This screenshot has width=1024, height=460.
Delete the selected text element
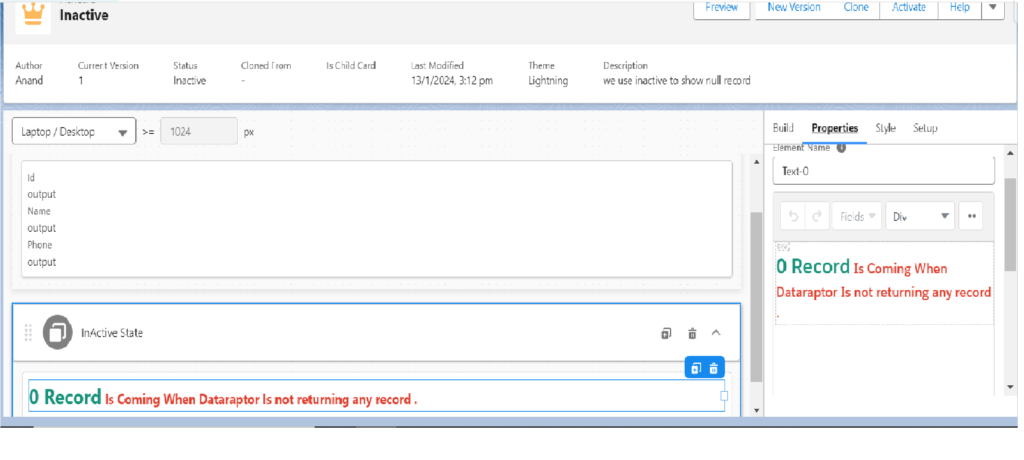click(x=713, y=369)
